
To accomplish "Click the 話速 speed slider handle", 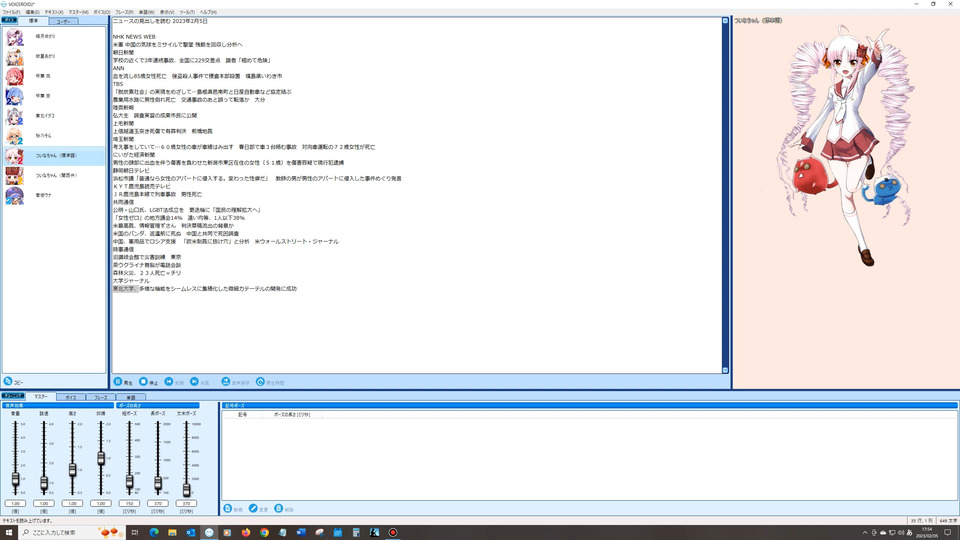I will click(44, 483).
